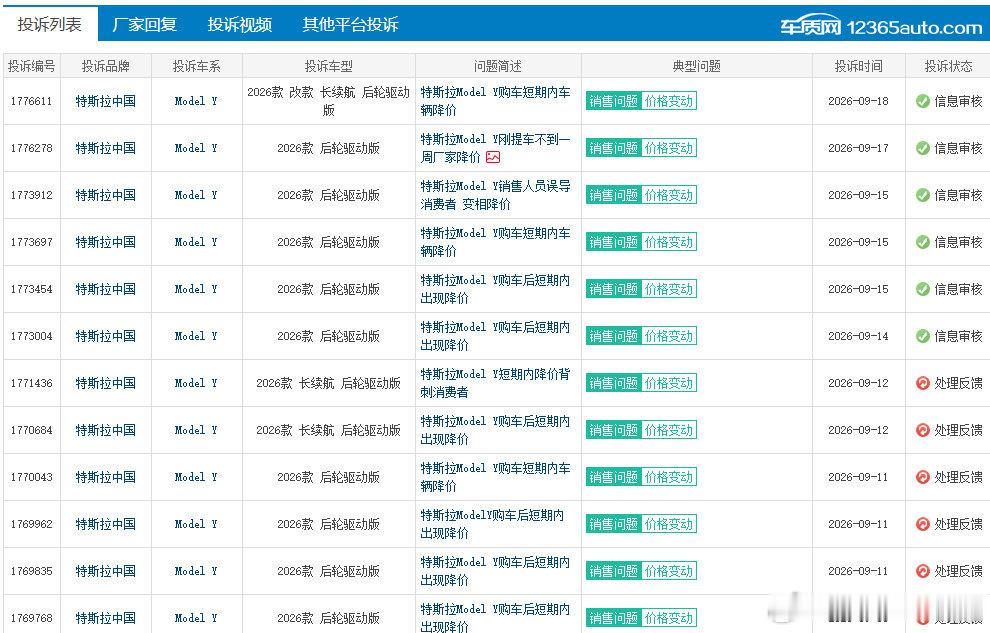
Task: Open problem description of complaint 1769768
Action: [495, 617]
